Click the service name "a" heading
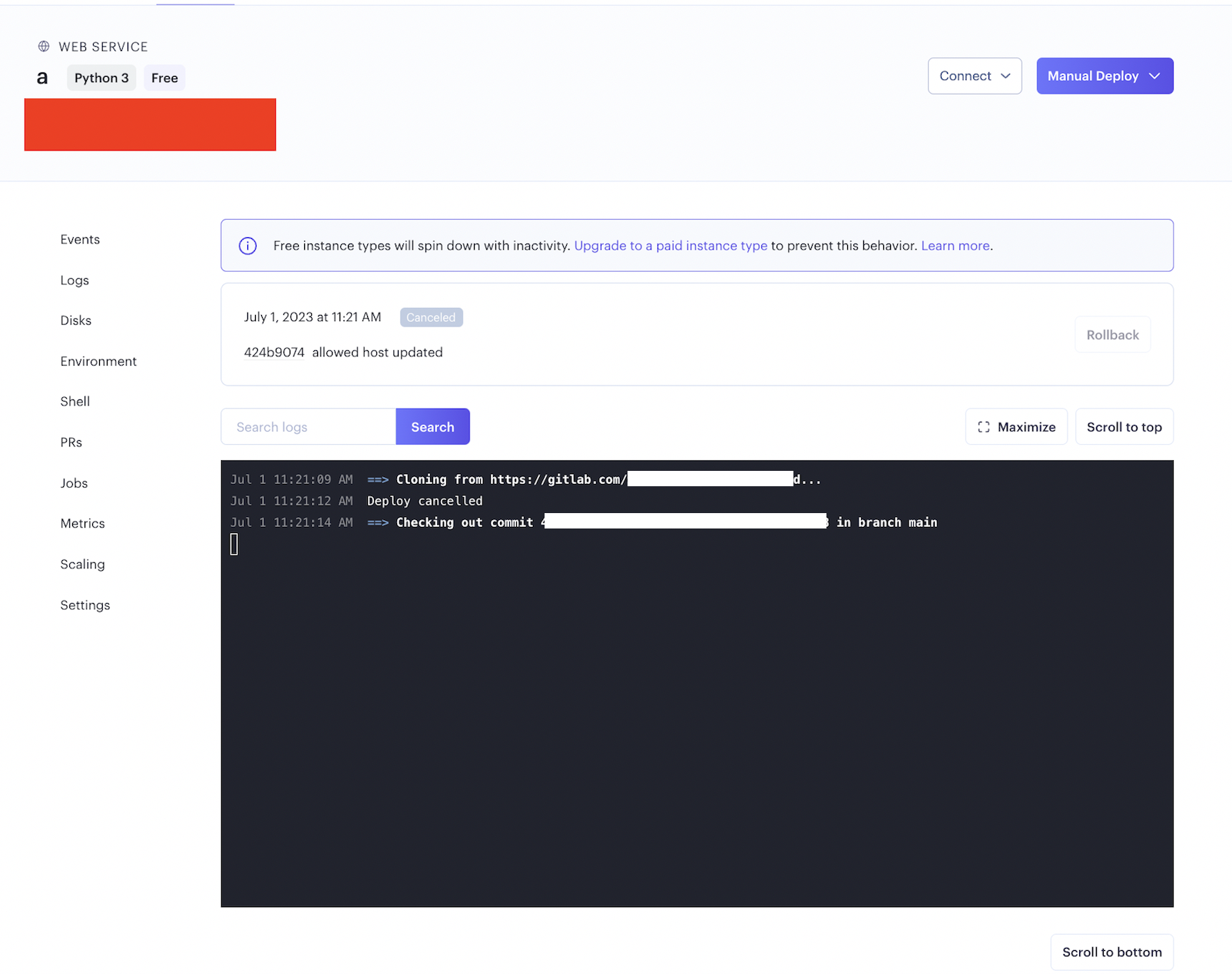 coord(42,78)
